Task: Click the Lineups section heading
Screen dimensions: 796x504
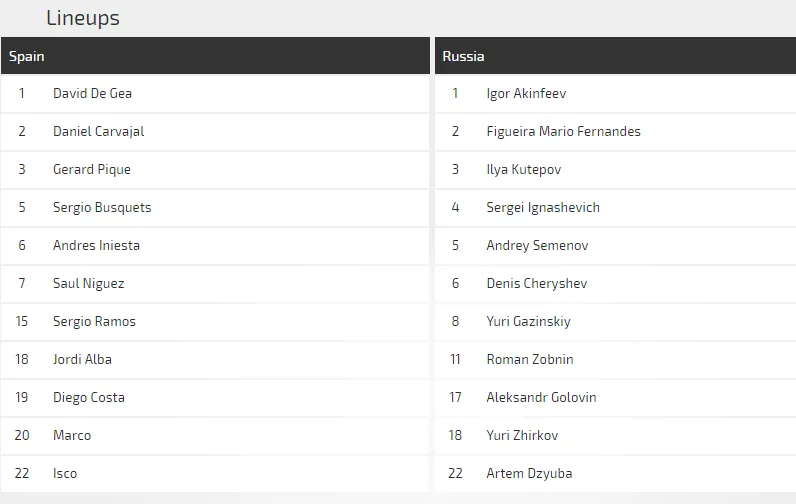Action: [x=83, y=18]
